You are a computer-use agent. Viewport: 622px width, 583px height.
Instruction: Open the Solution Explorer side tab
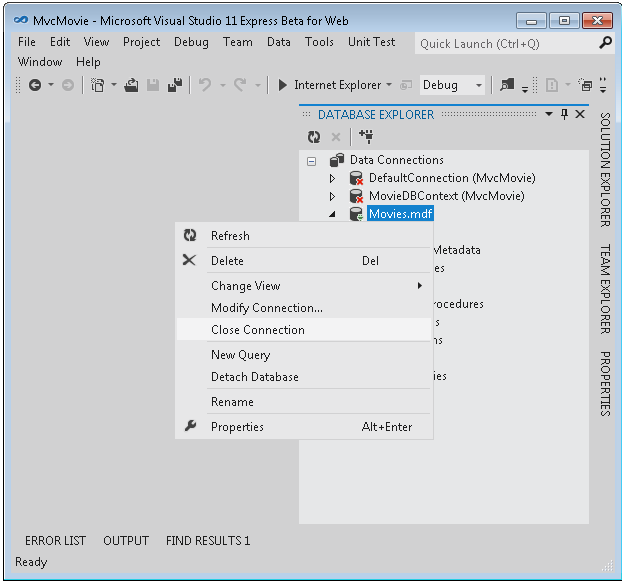click(605, 170)
